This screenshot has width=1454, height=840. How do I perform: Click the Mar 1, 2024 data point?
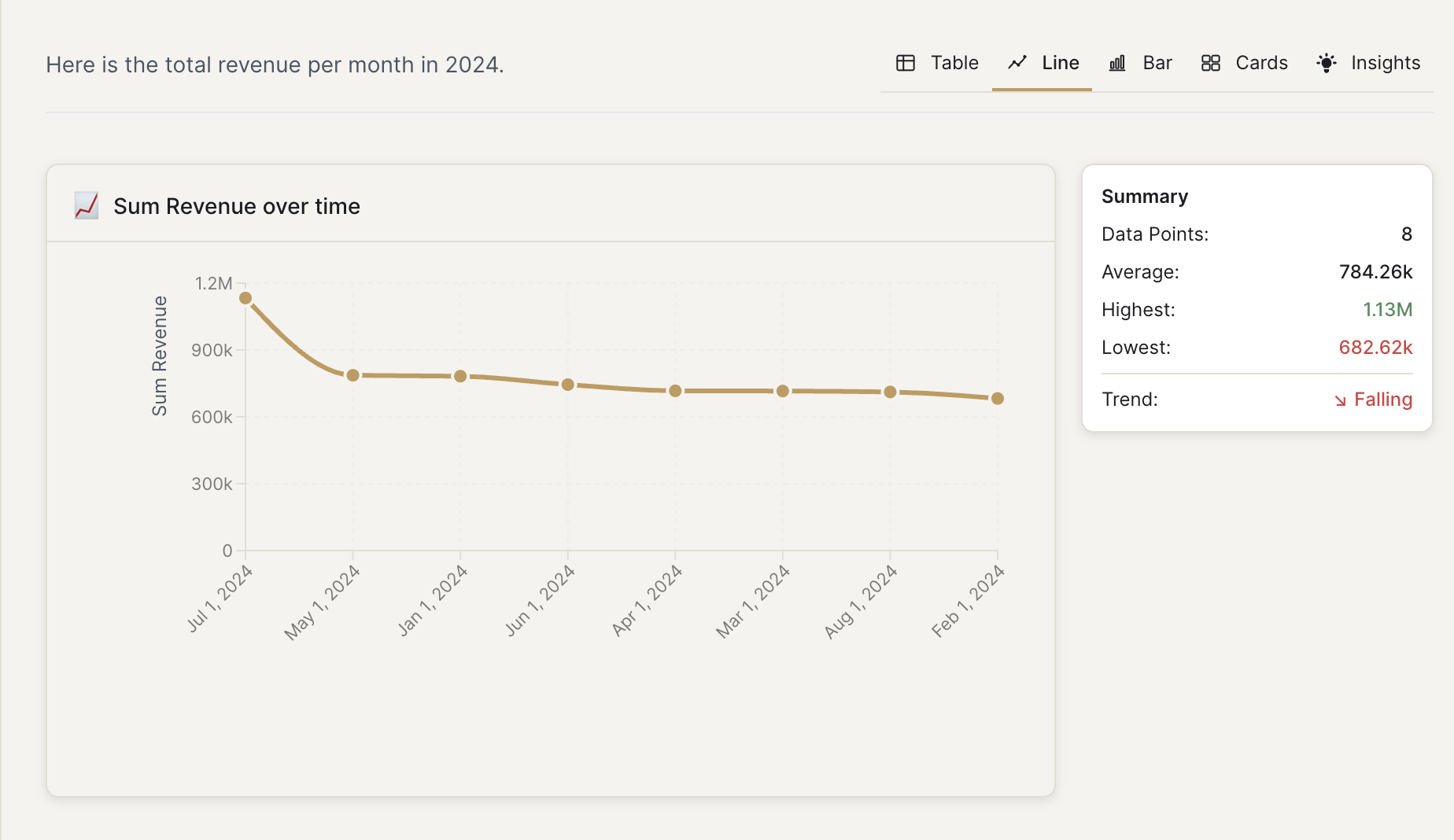(x=783, y=391)
